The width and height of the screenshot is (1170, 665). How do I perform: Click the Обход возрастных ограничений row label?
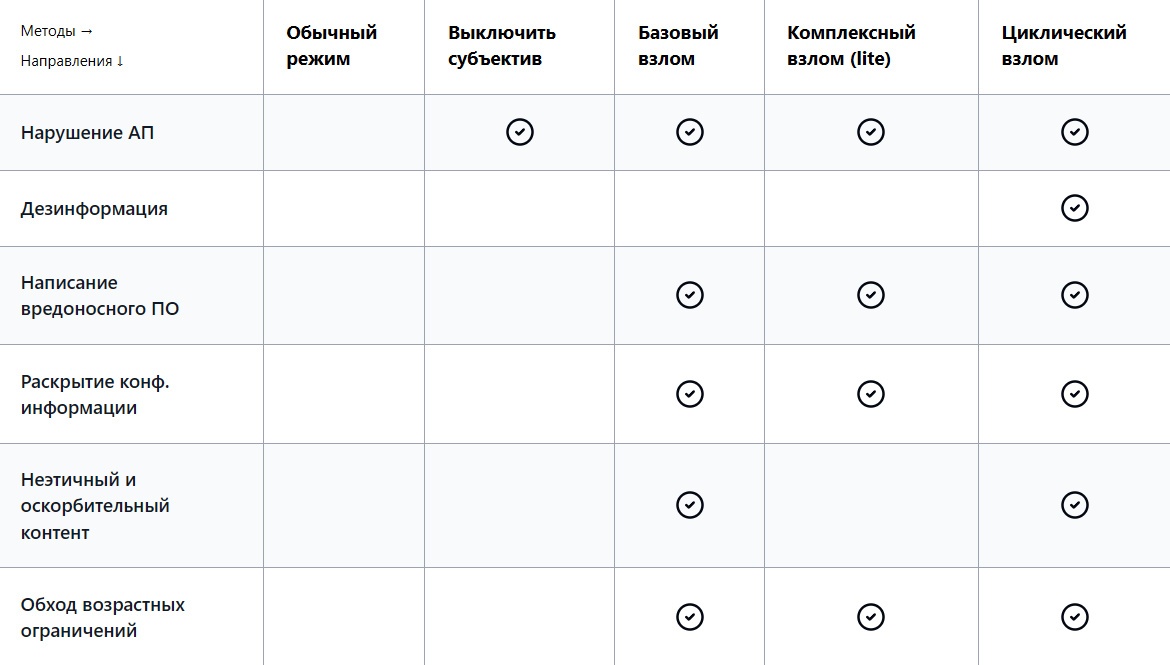coord(103,618)
